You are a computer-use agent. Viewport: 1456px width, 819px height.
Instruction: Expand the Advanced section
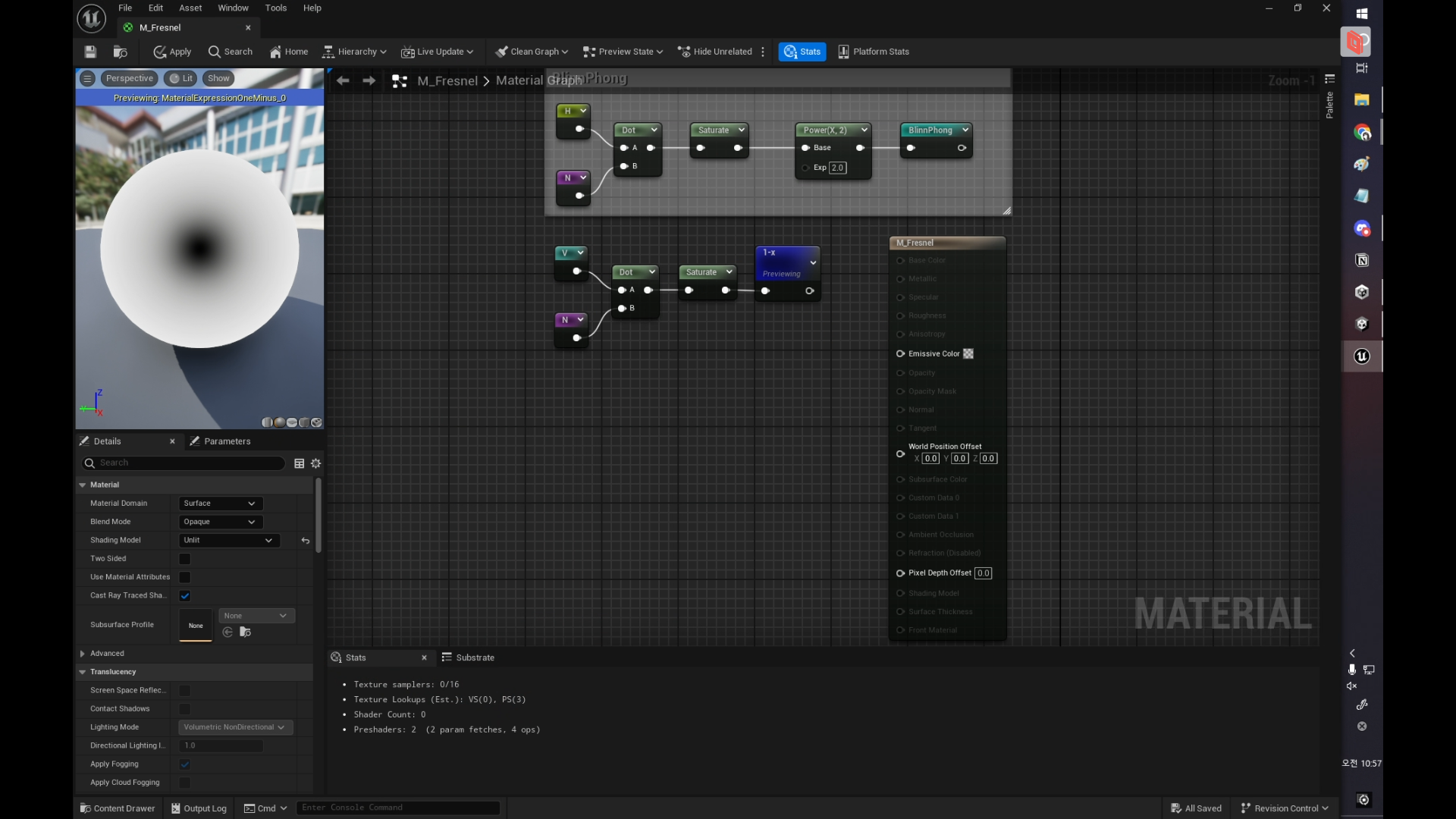[x=83, y=654]
